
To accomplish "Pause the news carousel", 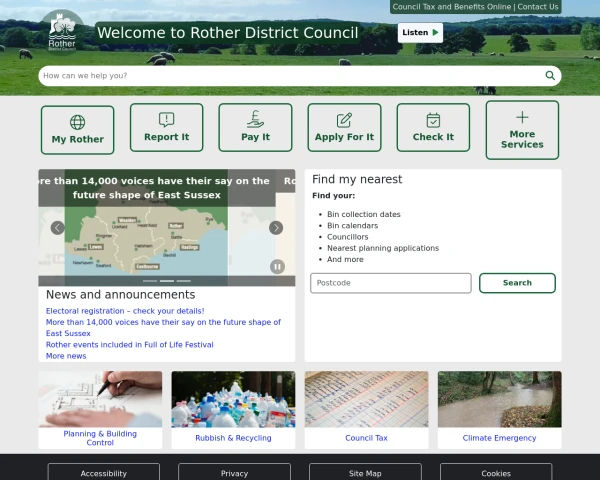I will pyautogui.click(x=277, y=266).
